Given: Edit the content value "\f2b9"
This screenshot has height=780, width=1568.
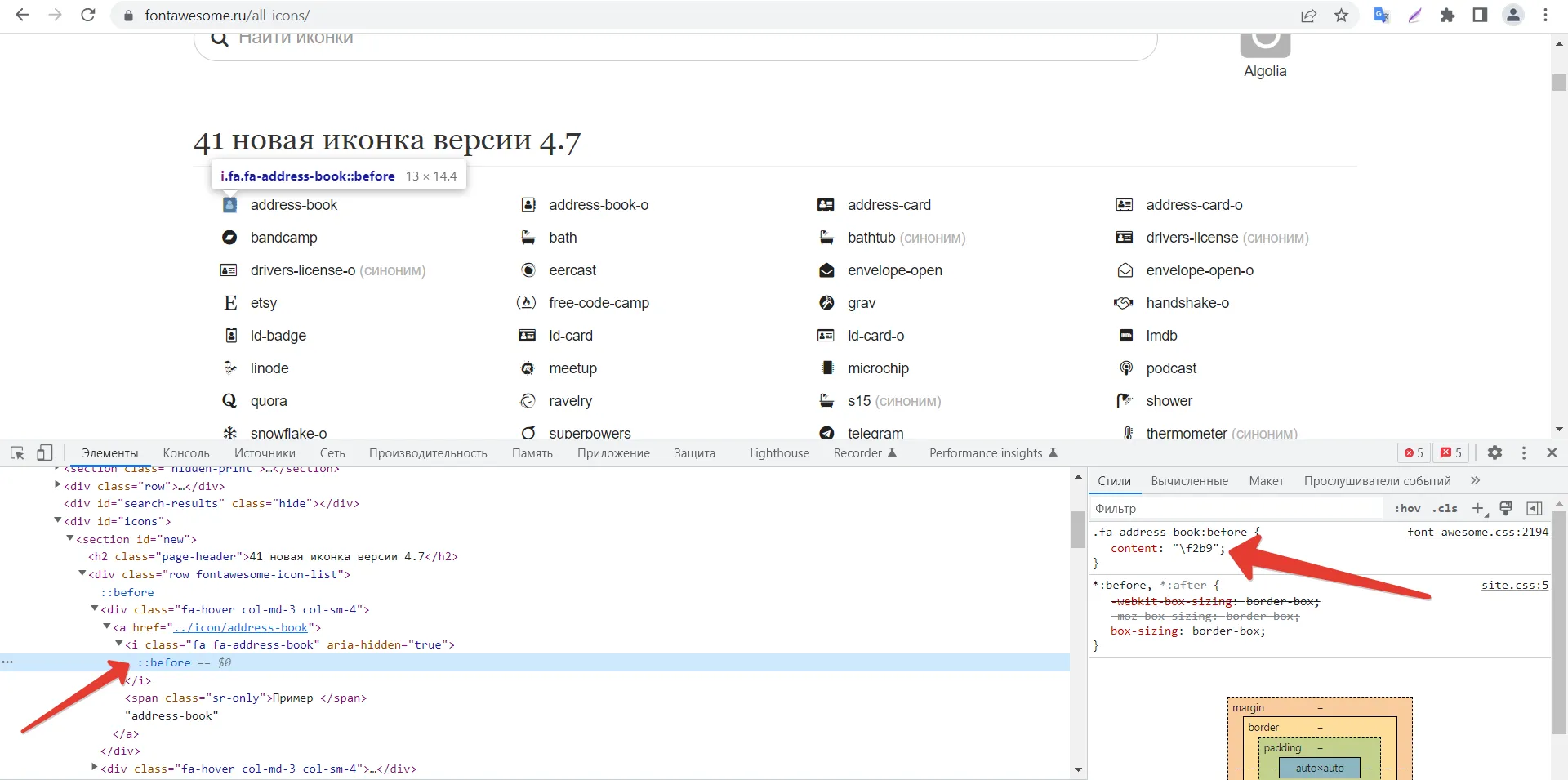Looking at the screenshot, I should 1196,549.
